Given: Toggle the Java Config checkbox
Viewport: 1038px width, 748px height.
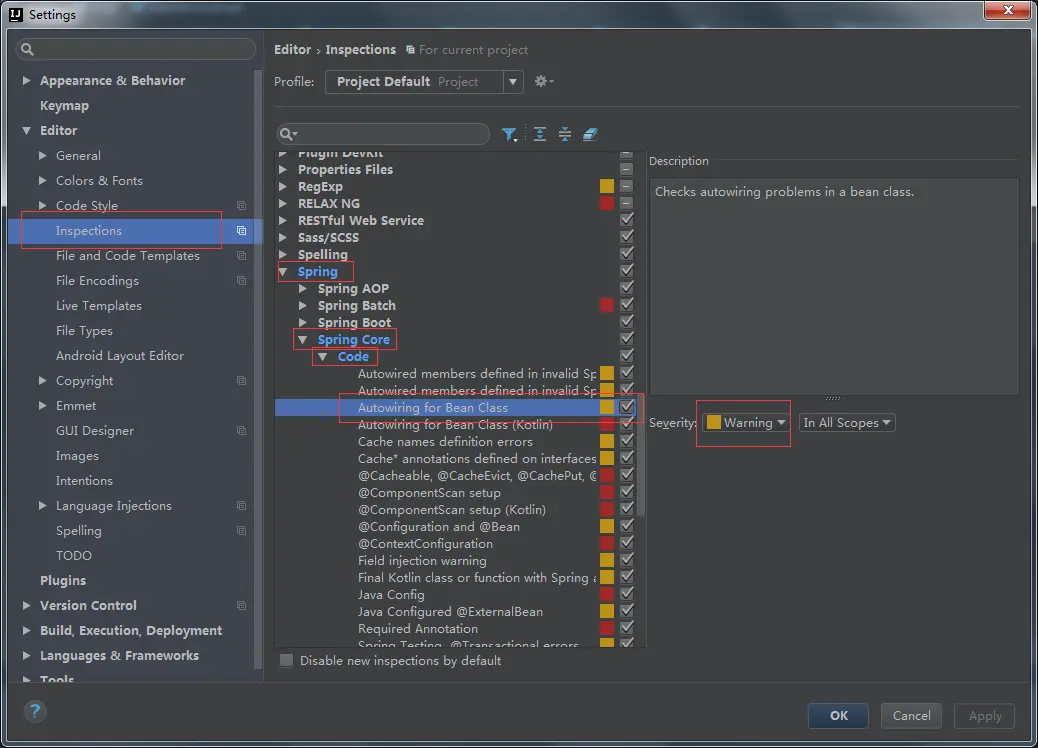Looking at the screenshot, I should click(x=626, y=594).
